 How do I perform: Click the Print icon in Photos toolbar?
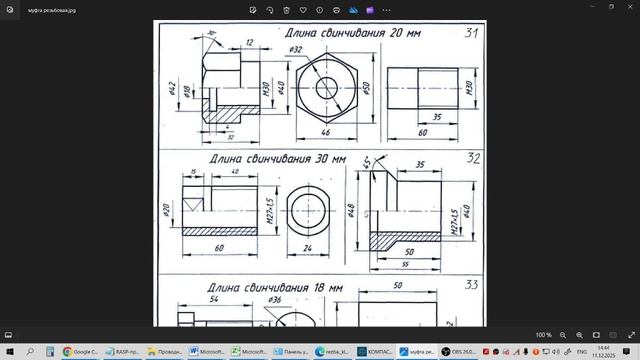336,10
